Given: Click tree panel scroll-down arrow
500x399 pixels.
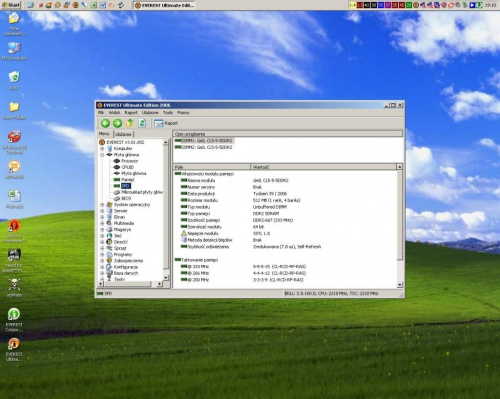Looking at the screenshot, I should 166,278.
